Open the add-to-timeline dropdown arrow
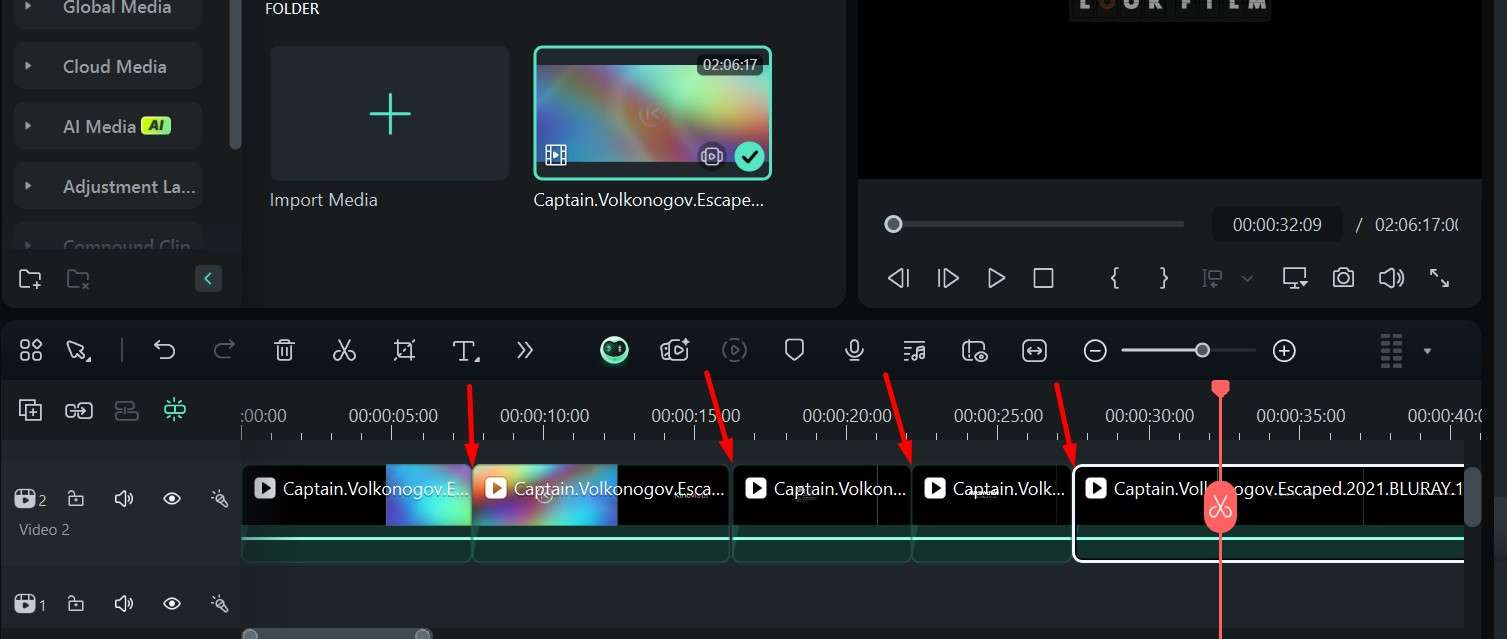1507x639 pixels. [1247, 279]
